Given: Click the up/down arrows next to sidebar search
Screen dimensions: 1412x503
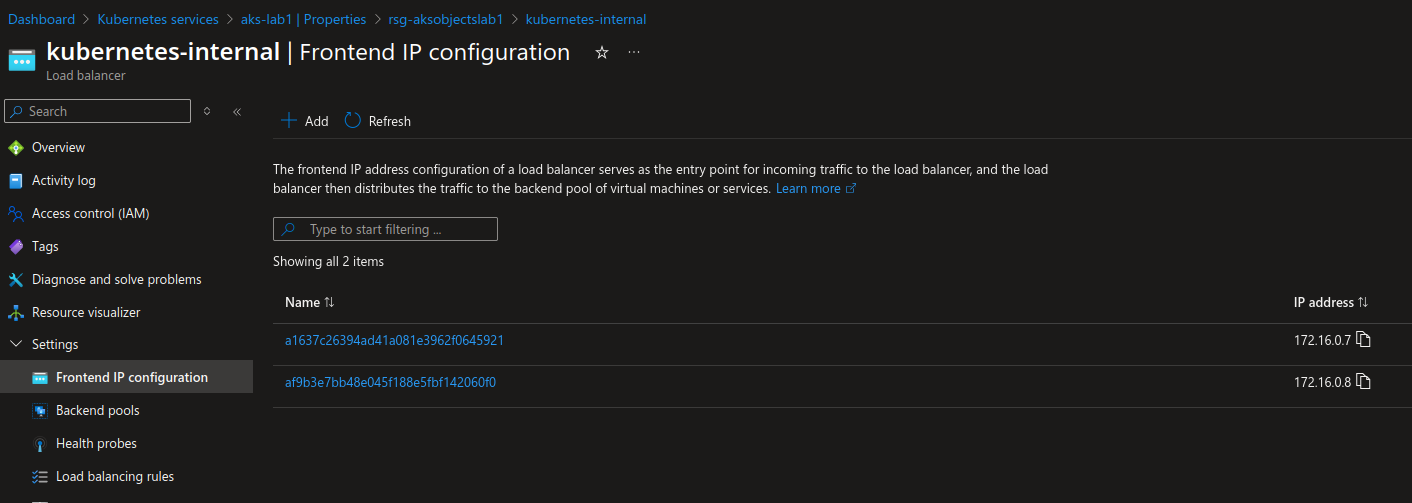Looking at the screenshot, I should pos(207,112).
